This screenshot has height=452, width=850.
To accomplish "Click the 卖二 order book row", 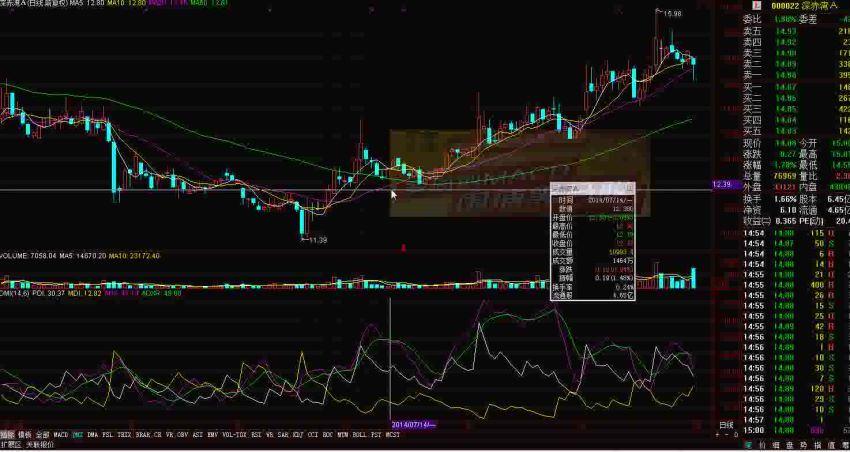I will (796, 64).
